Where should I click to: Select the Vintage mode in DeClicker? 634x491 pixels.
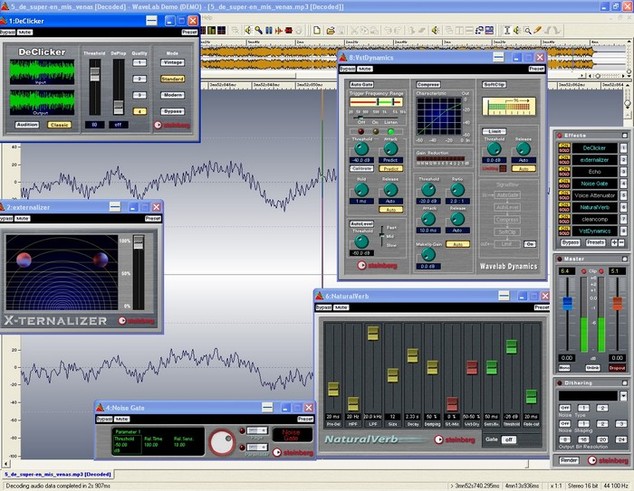pos(173,63)
